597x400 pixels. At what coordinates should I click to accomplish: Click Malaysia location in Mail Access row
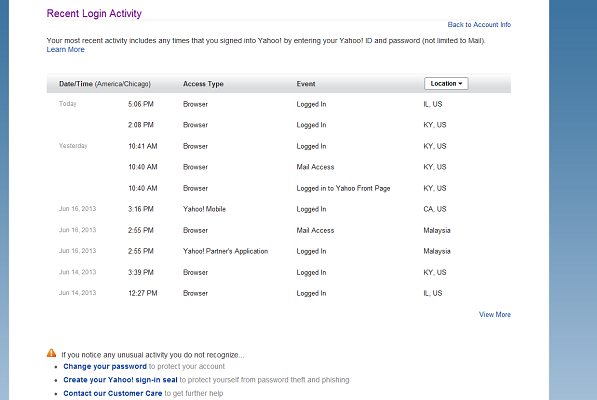click(437, 231)
